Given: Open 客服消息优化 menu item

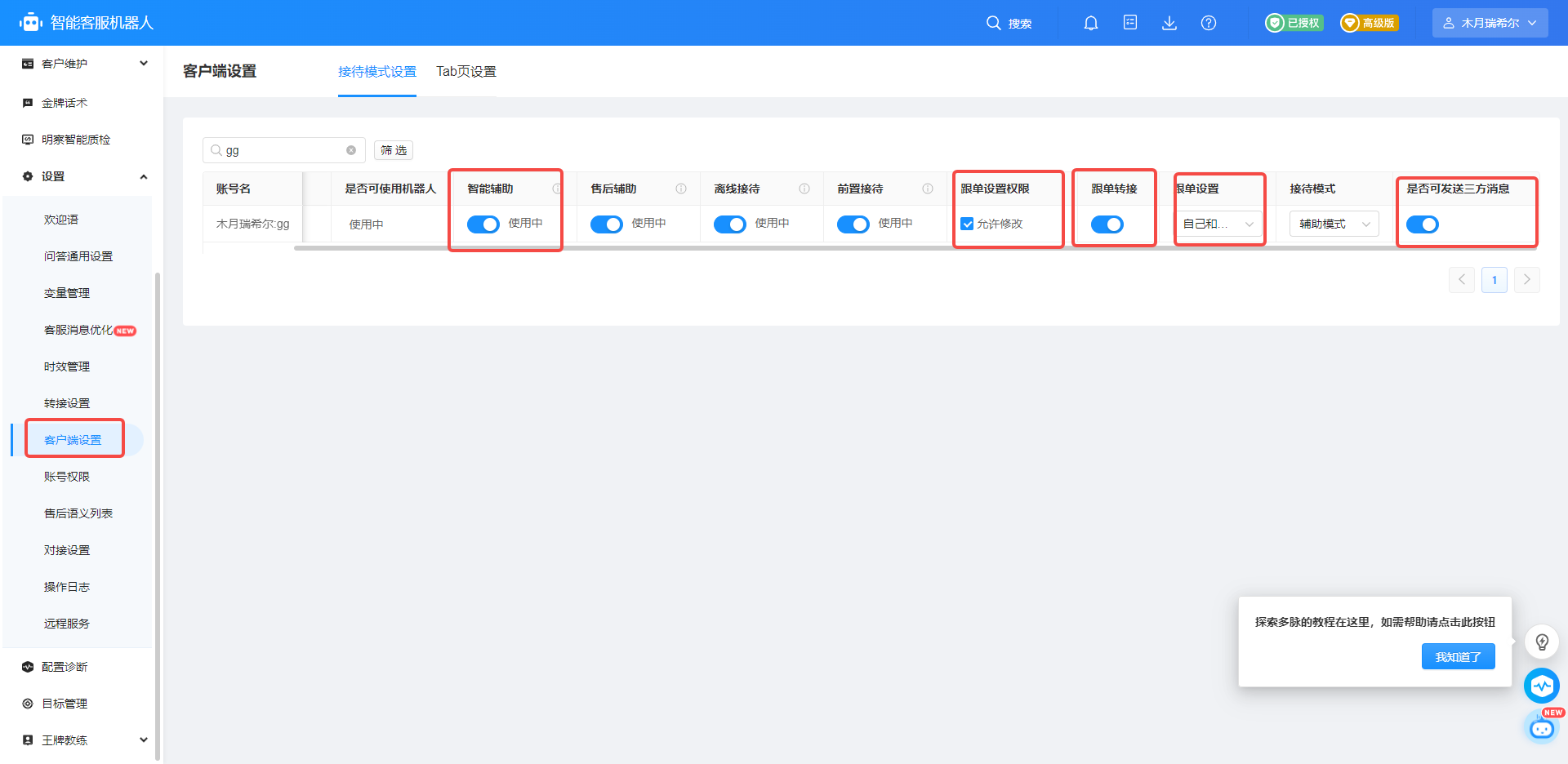Looking at the screenshot, I should point(78,330).
